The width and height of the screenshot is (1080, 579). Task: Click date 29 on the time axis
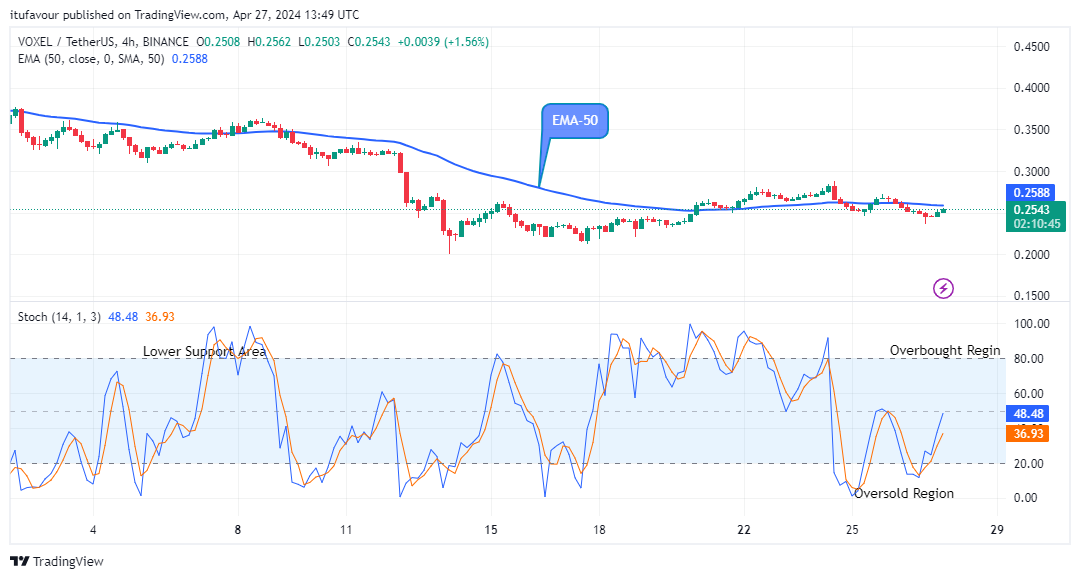tap(997, 529)
